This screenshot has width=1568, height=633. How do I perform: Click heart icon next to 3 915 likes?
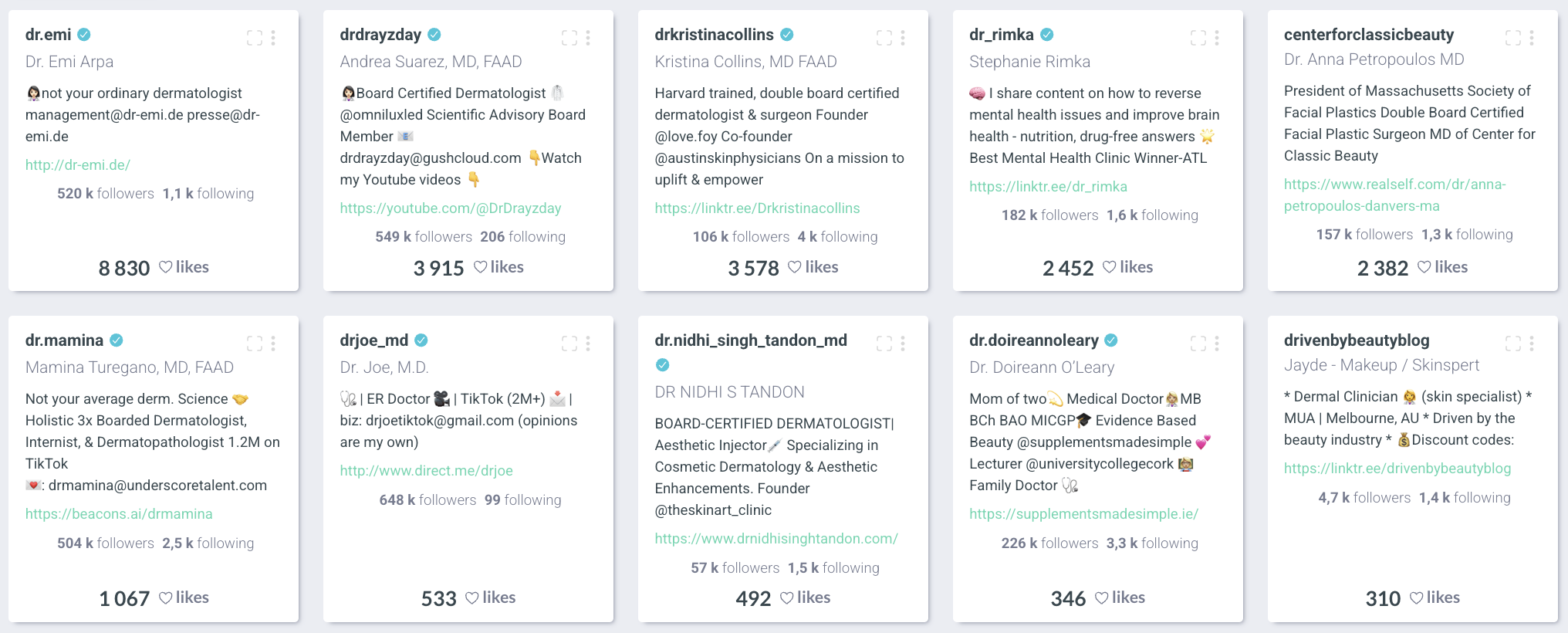[480, 267]
